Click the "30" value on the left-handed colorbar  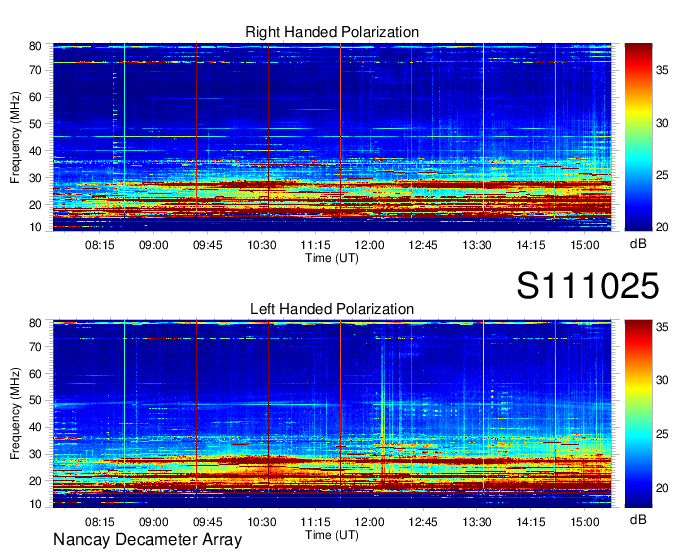662,380
